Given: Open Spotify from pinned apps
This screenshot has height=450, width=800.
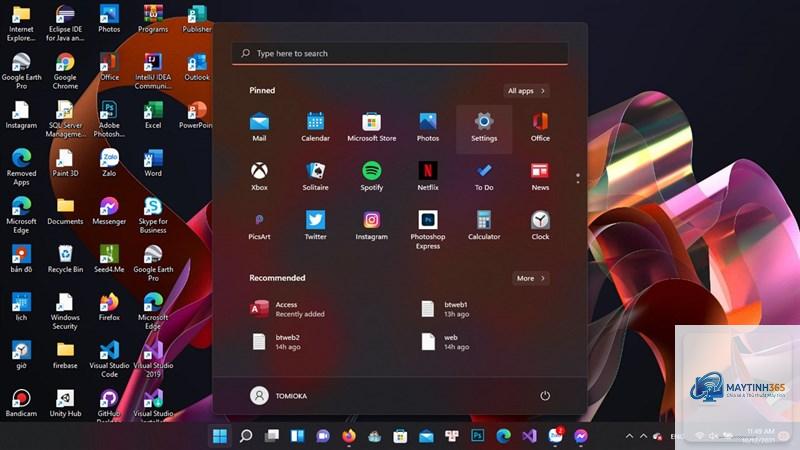Looking at the screenshot, I should click(x=371, y=176).
